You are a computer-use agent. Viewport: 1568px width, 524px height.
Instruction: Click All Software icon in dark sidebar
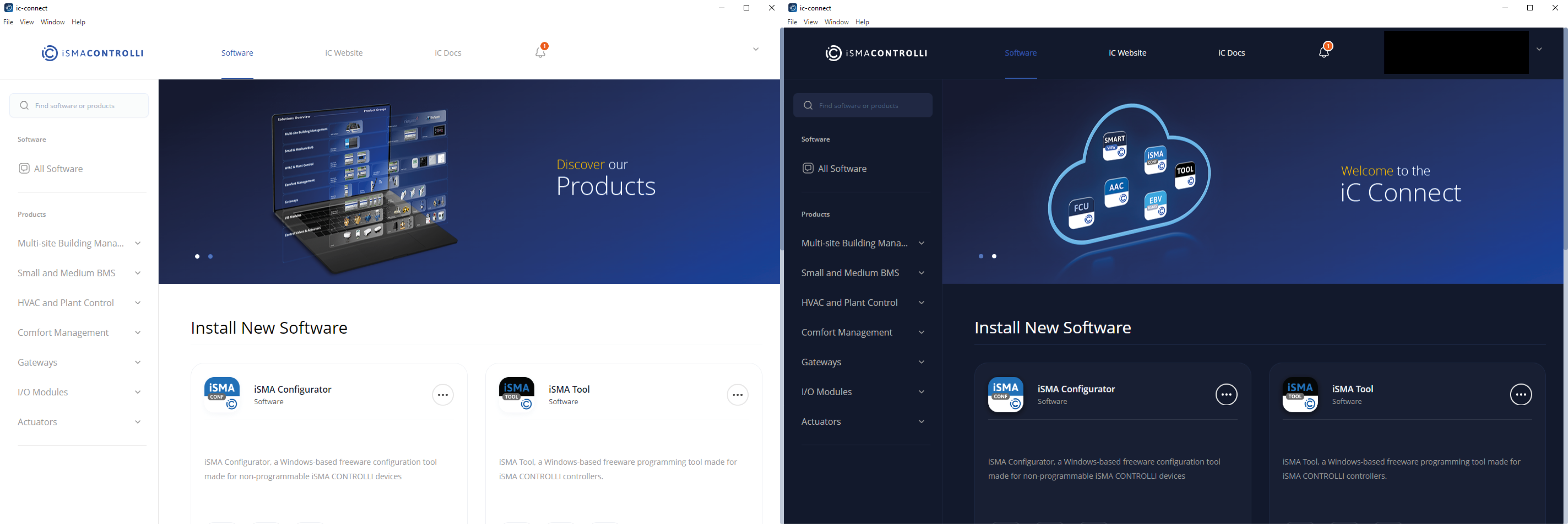(x=808, y=168)
